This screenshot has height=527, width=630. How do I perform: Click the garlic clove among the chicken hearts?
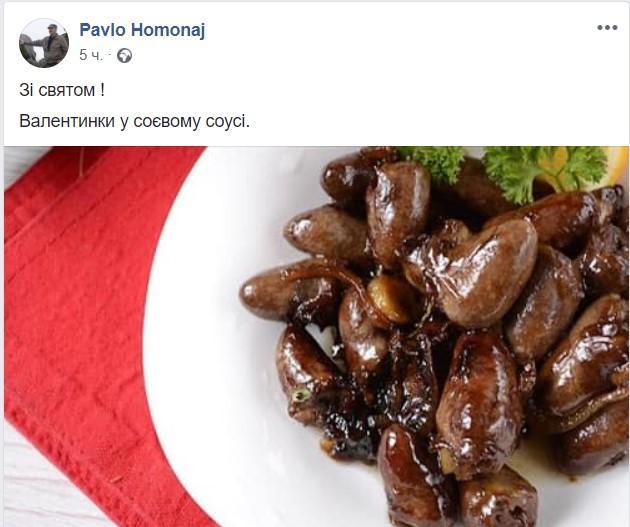coord(390,298)
